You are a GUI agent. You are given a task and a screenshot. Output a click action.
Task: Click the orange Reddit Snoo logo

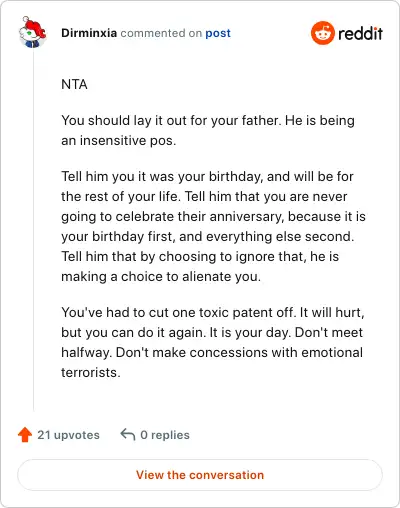pos(322,33)
